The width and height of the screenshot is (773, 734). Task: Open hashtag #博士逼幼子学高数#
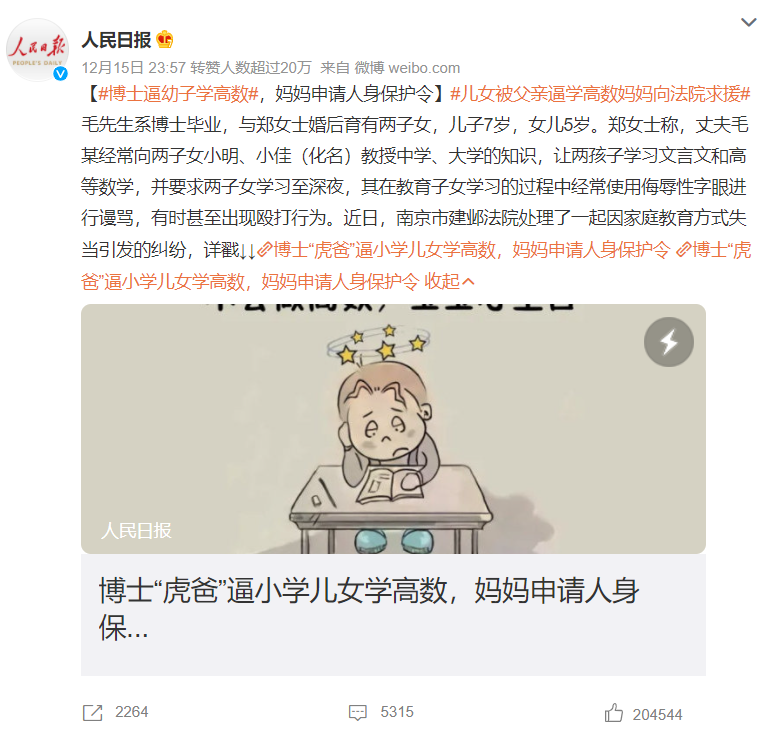point(178,94)
